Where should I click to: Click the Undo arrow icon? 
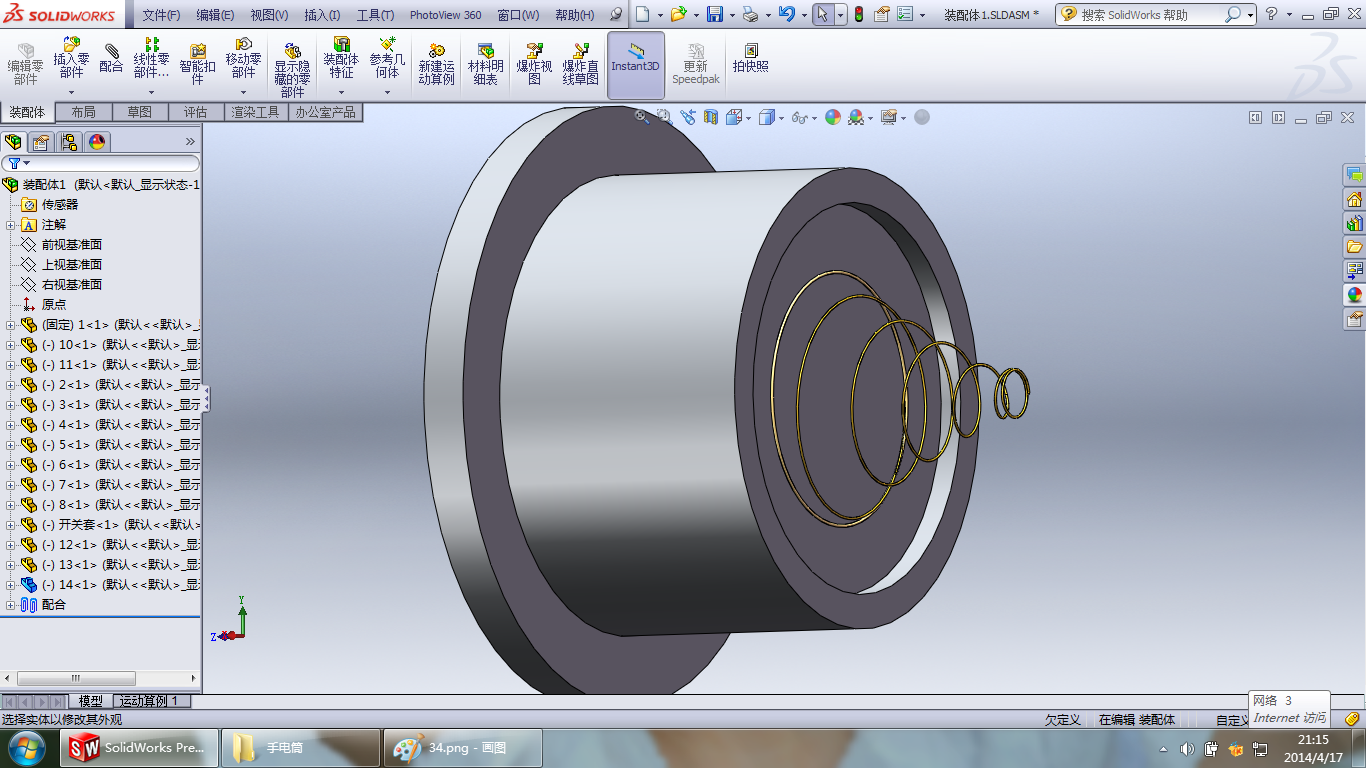[x=787, y=14]
